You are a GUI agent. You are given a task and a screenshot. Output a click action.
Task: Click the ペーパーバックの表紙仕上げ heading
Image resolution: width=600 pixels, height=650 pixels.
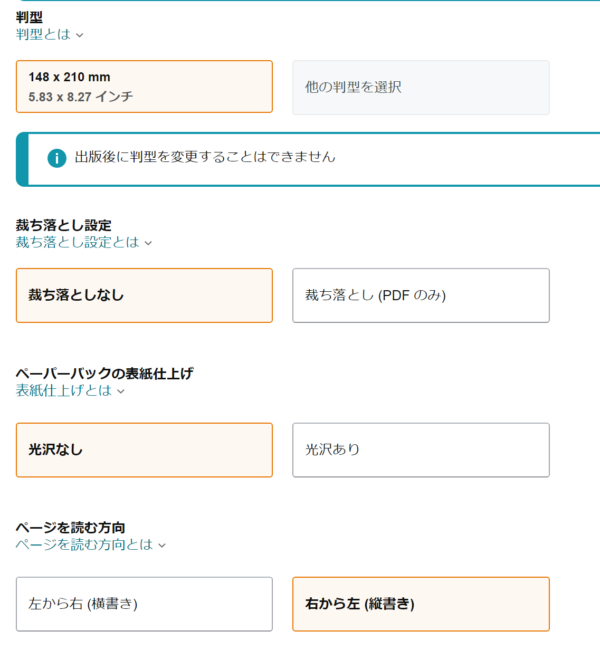pos(104,373)
